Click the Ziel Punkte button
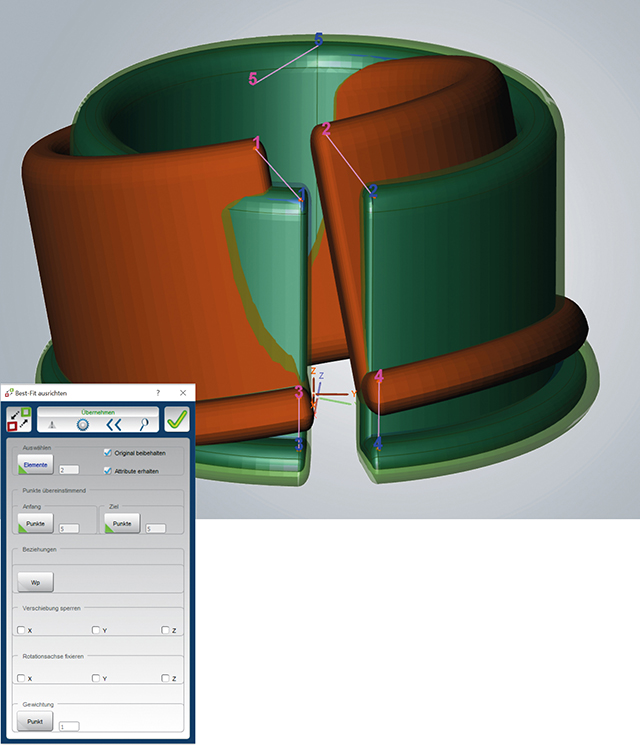640x746 pixels. [122, 523]
